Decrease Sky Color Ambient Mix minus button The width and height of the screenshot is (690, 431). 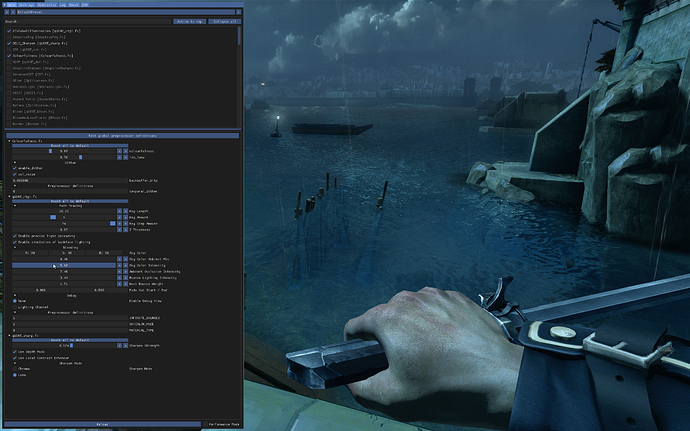point(119,259)
